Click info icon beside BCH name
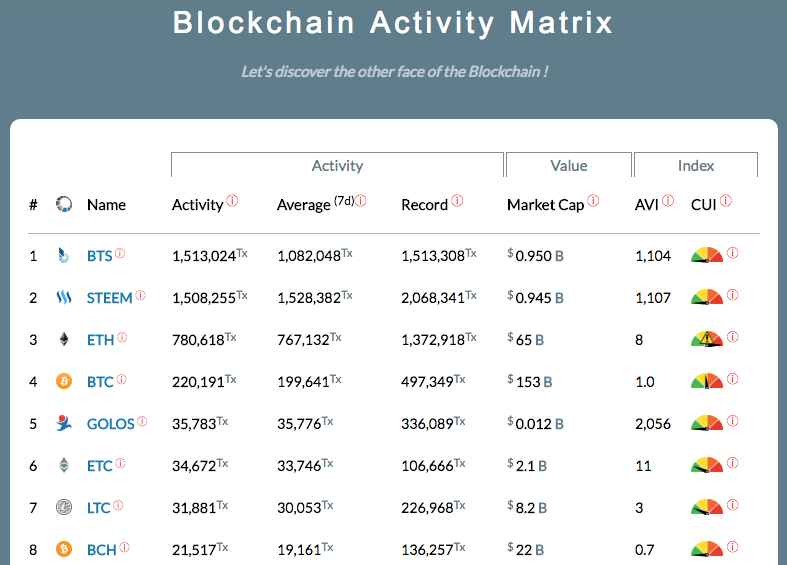The width and height of the screenshot is (787, 565). [x=124, y=547]
